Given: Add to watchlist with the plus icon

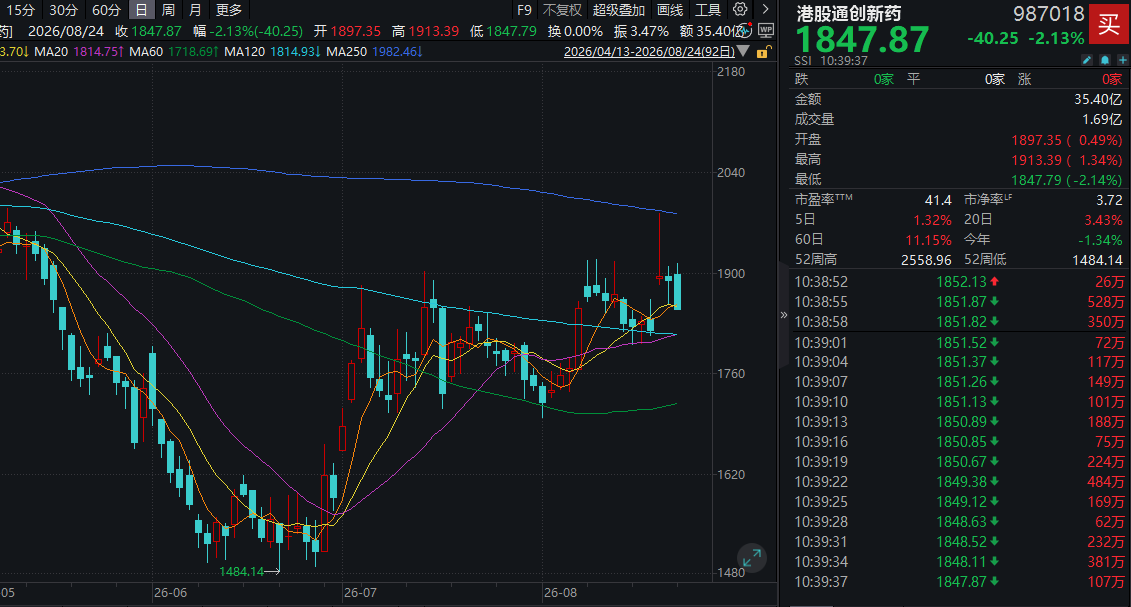Looking at the screenshot, I should [x=1122, y=60].
